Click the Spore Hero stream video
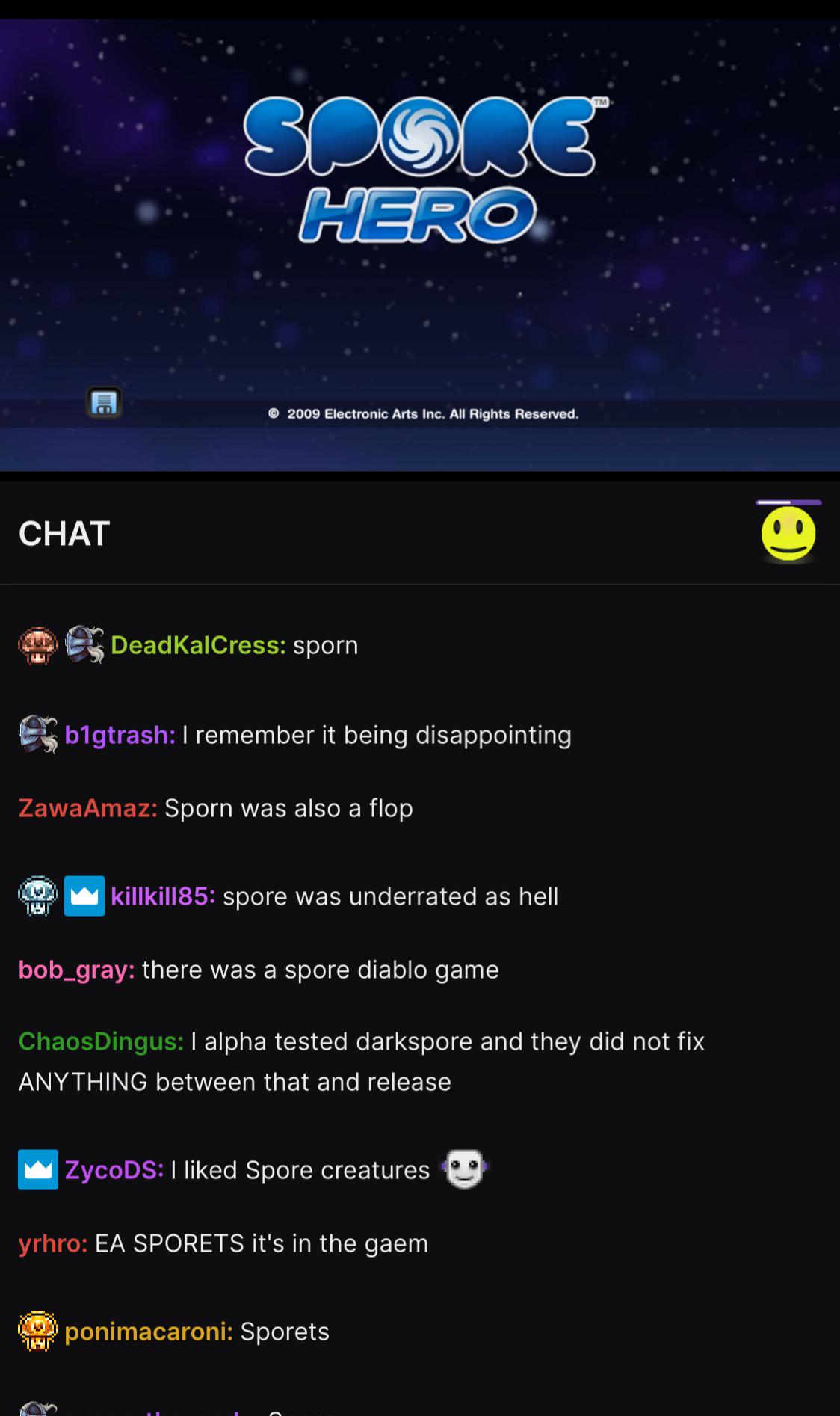Viewport: 840px width, 1416px height. (x=420, y=245)
